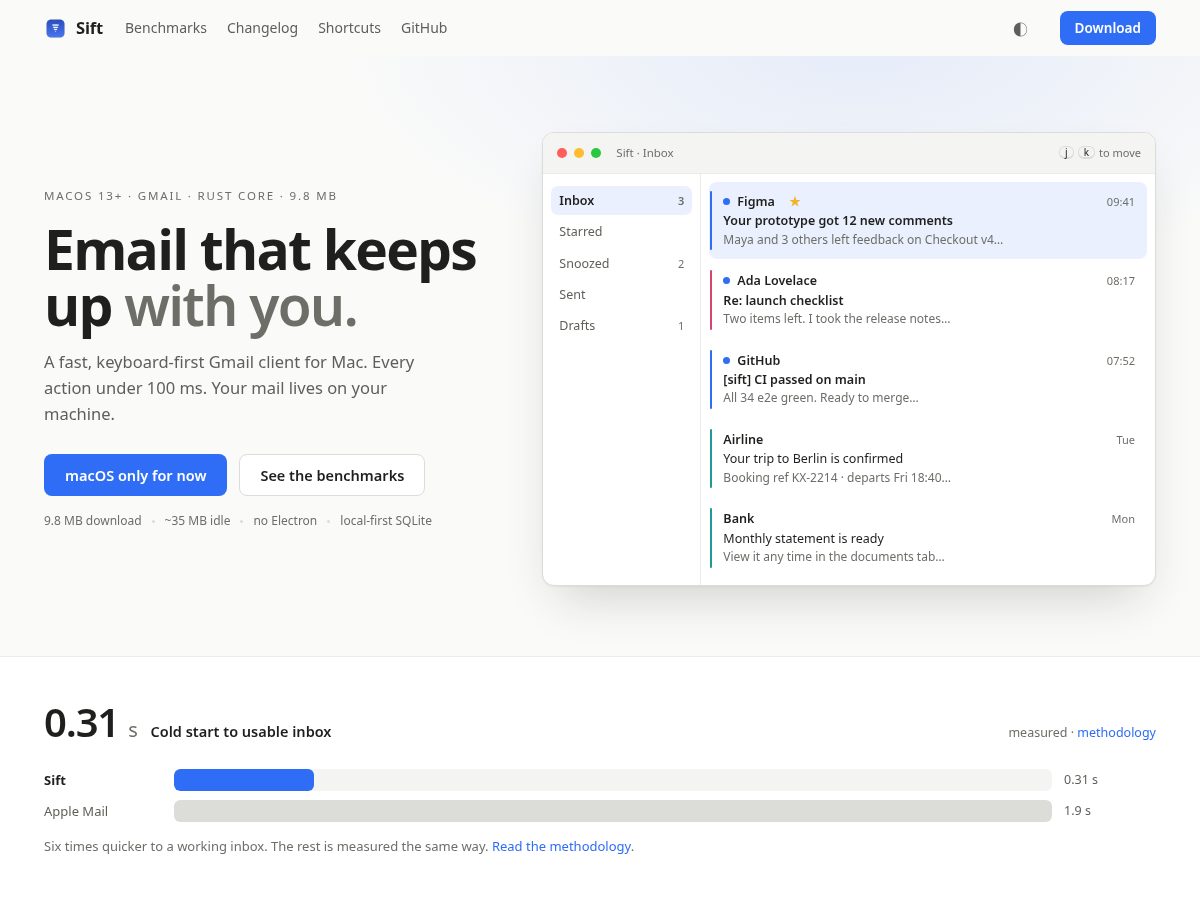Click the blue Download button
Screen dimensions: 1200x900
[1108, 28]
